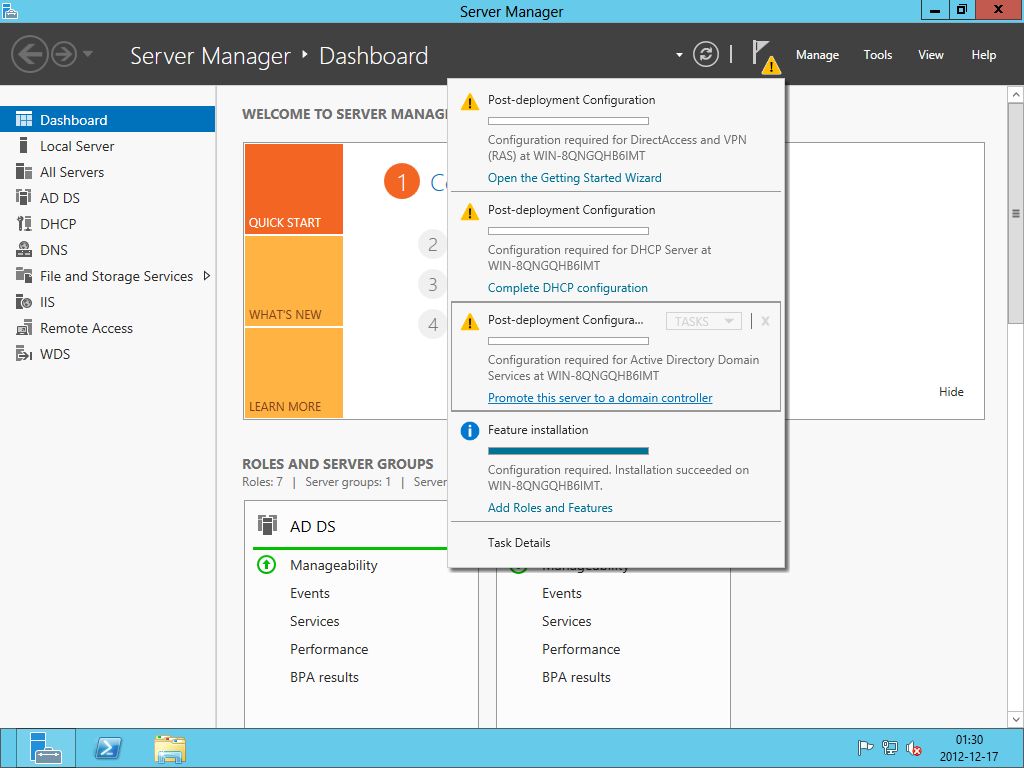Viewport: 1024px width, 768px height.
Task: Launch PowerShell from the taskbar
Action: click(x=107, y=748)
